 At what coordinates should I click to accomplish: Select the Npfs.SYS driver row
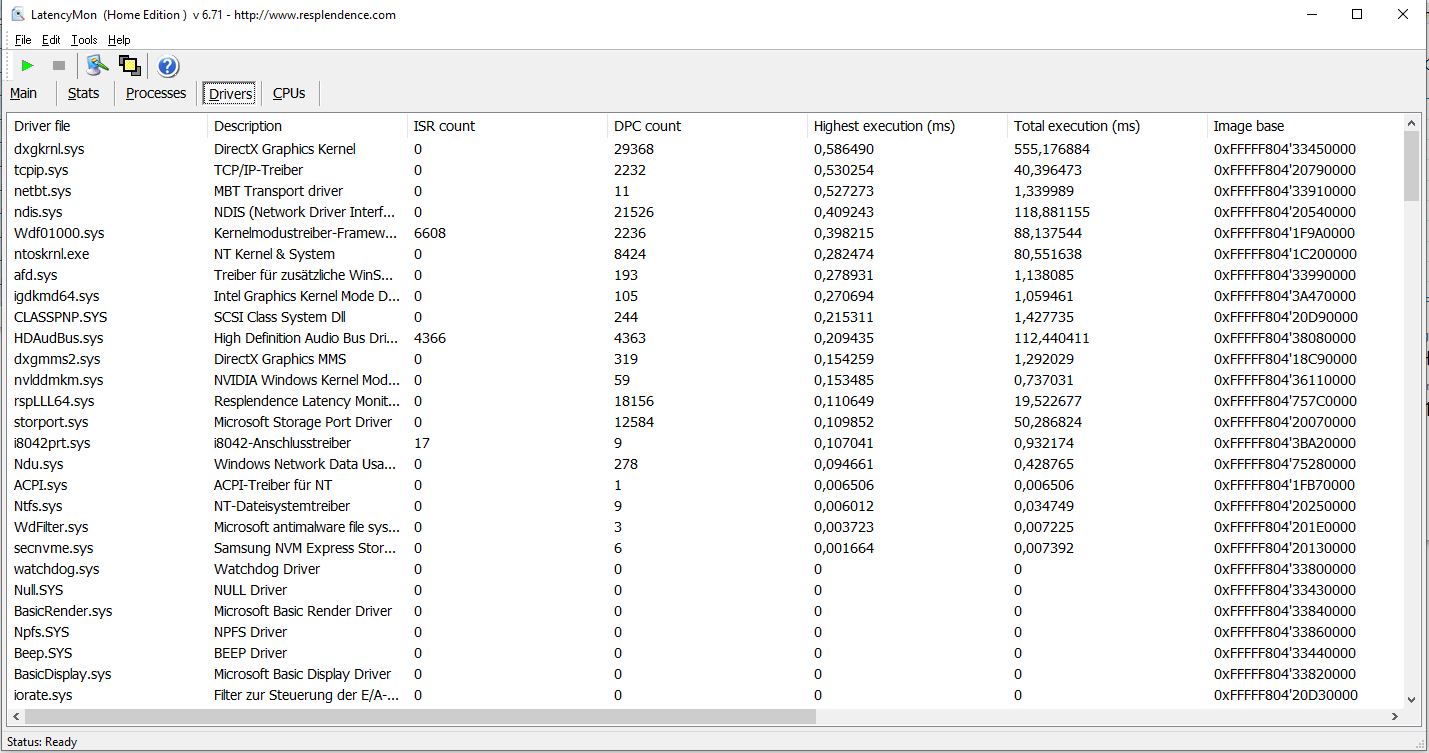coord(705,632)
